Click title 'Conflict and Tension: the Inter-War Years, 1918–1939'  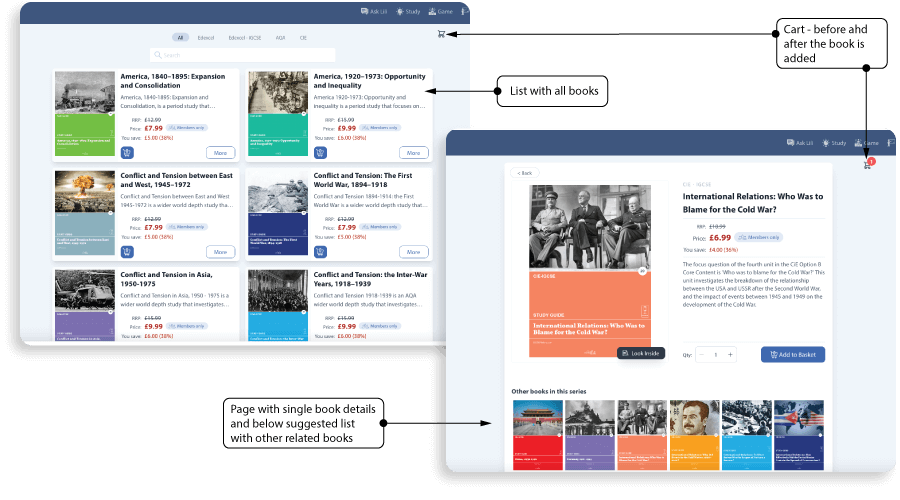[x=370, y=280]
